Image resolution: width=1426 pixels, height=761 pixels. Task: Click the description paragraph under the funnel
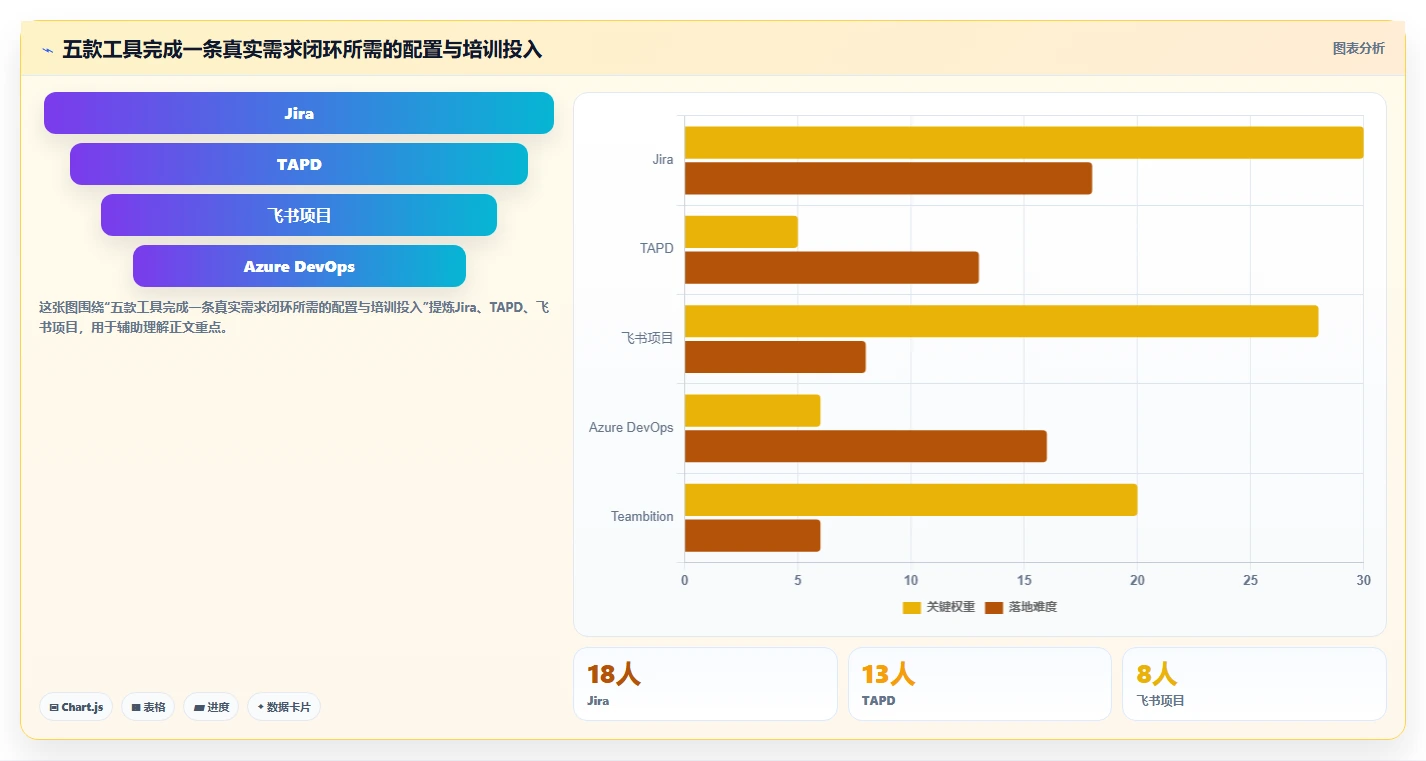click(294, 317)
